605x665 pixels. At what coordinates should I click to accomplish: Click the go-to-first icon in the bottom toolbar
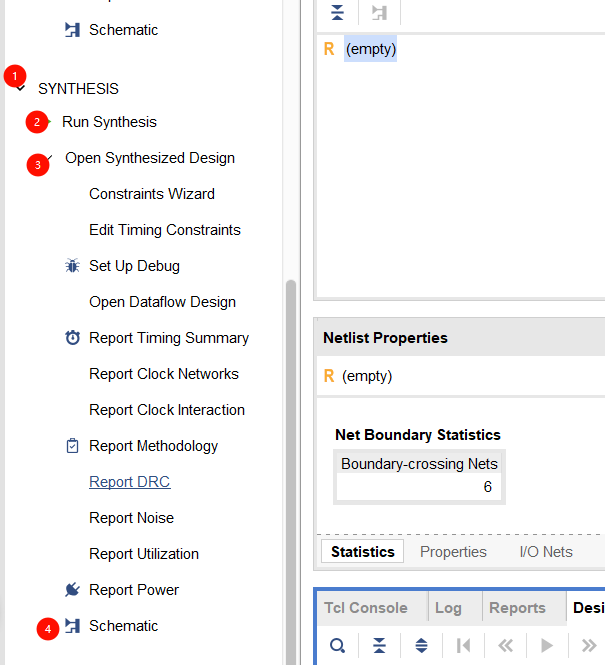(x=463, y=645)
